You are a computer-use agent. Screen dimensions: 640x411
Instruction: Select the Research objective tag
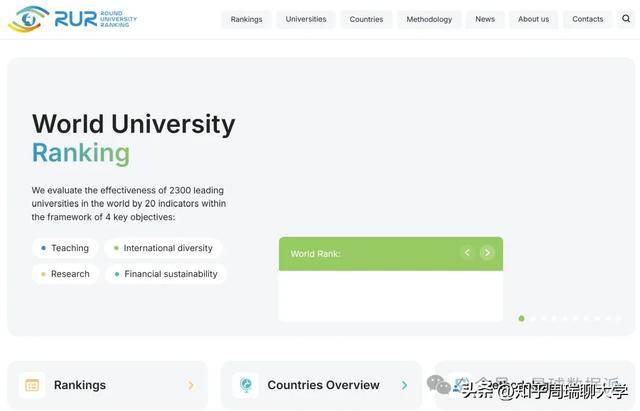65,274
